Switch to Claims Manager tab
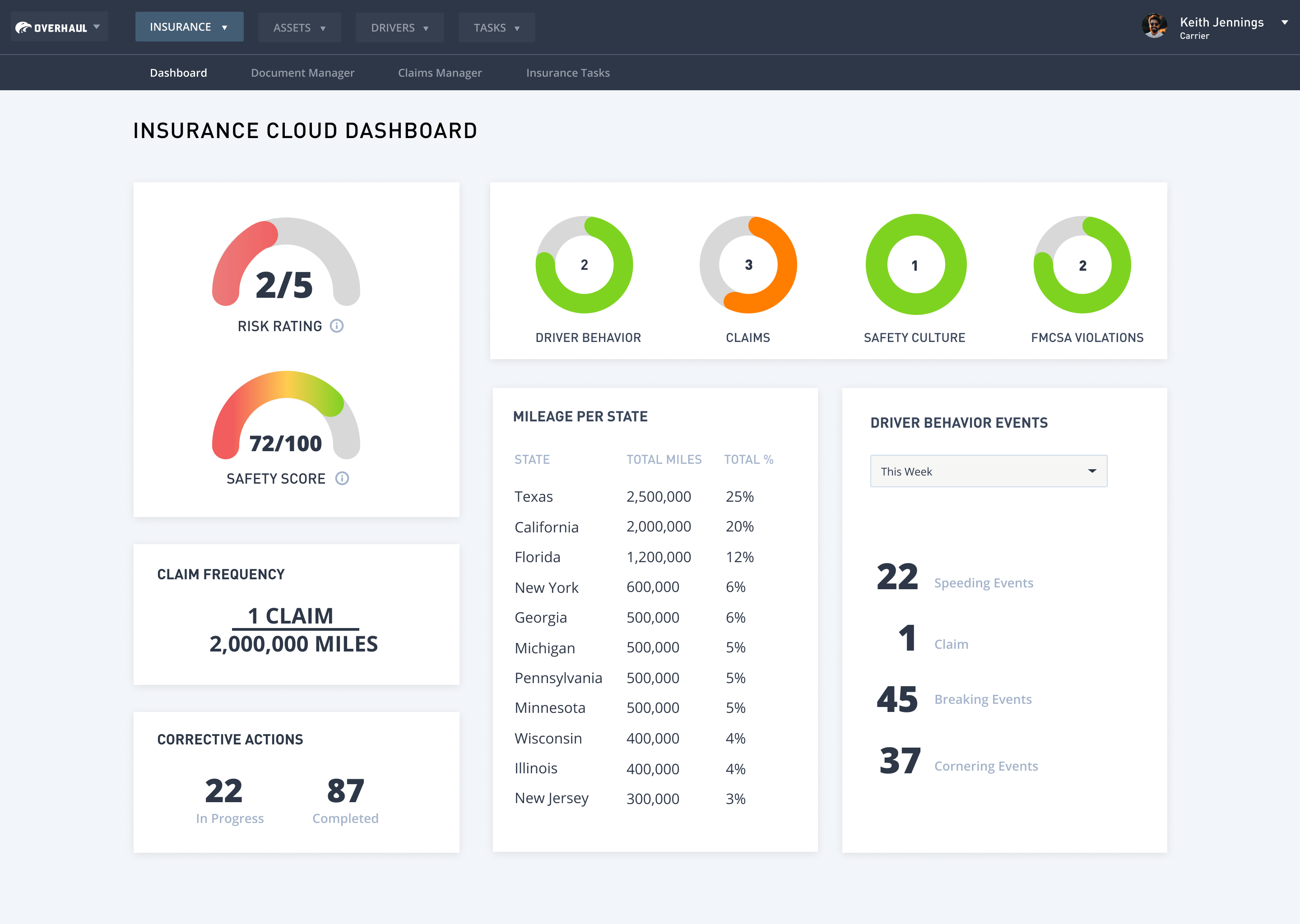Image resolution: width=1300 pixels, height=924 pixels. click(x=439, y=73)
